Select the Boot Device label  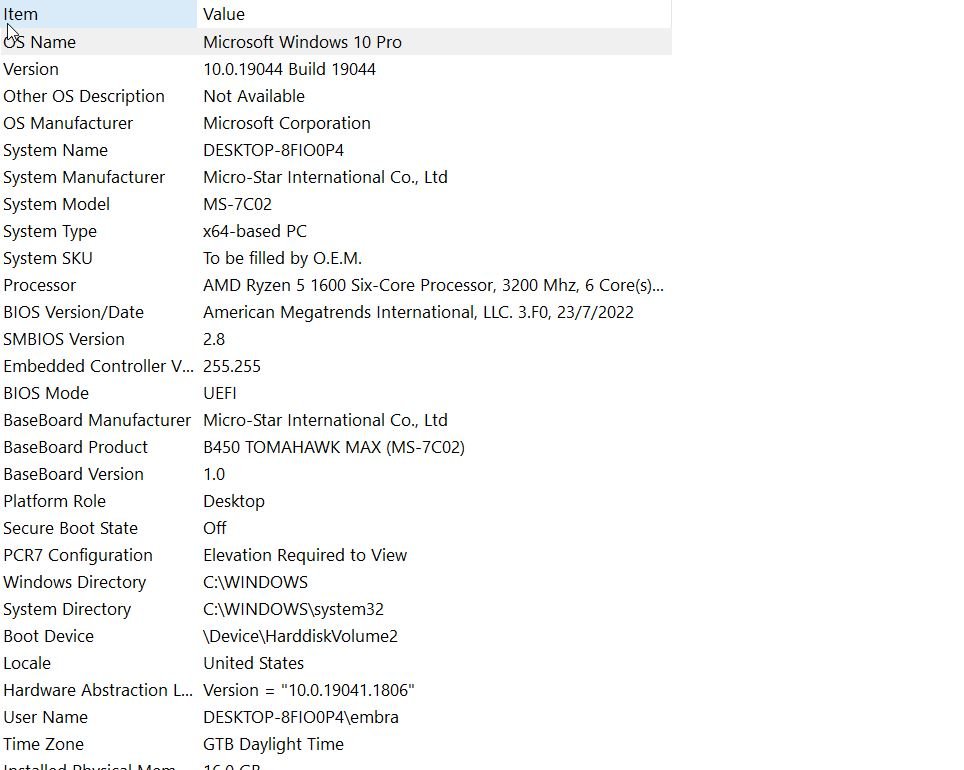49,637
